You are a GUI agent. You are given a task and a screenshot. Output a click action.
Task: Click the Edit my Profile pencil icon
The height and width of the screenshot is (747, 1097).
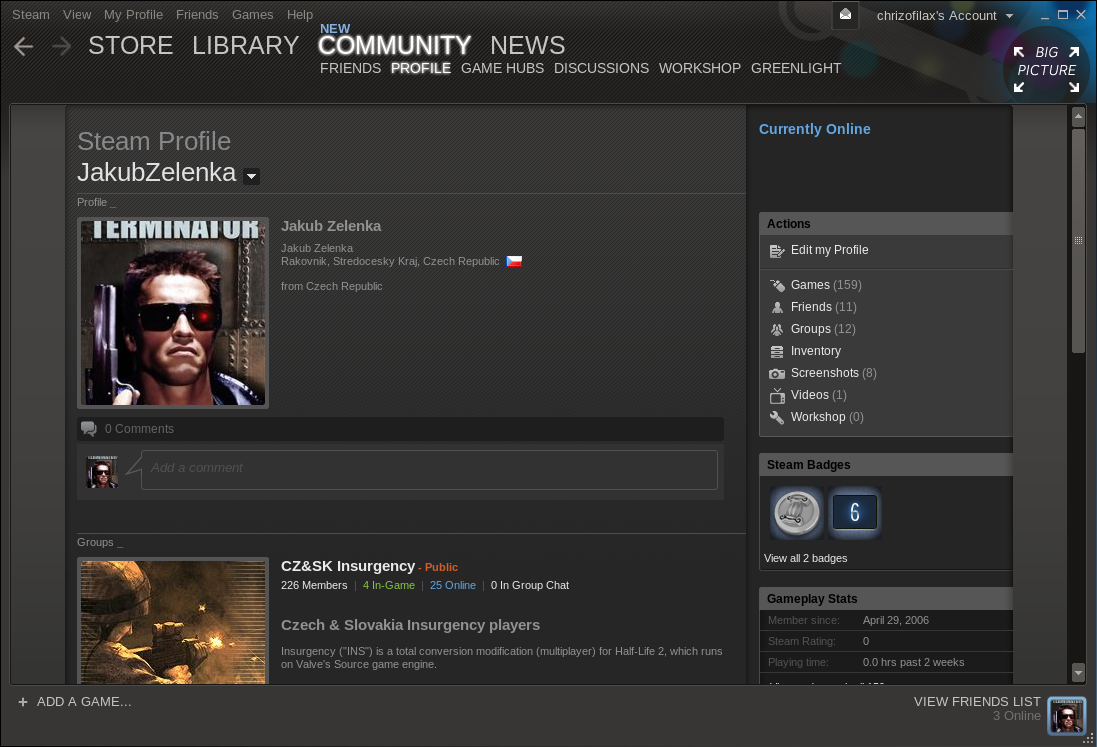(x=777, y=251)
